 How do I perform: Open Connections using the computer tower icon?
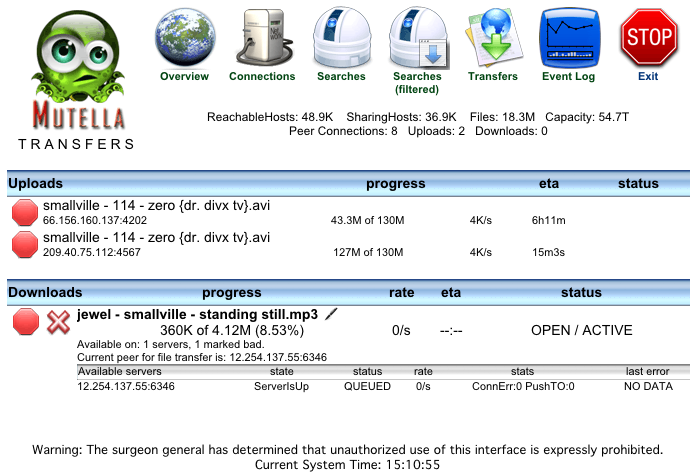pyautogui.click(x=262, y=36)
